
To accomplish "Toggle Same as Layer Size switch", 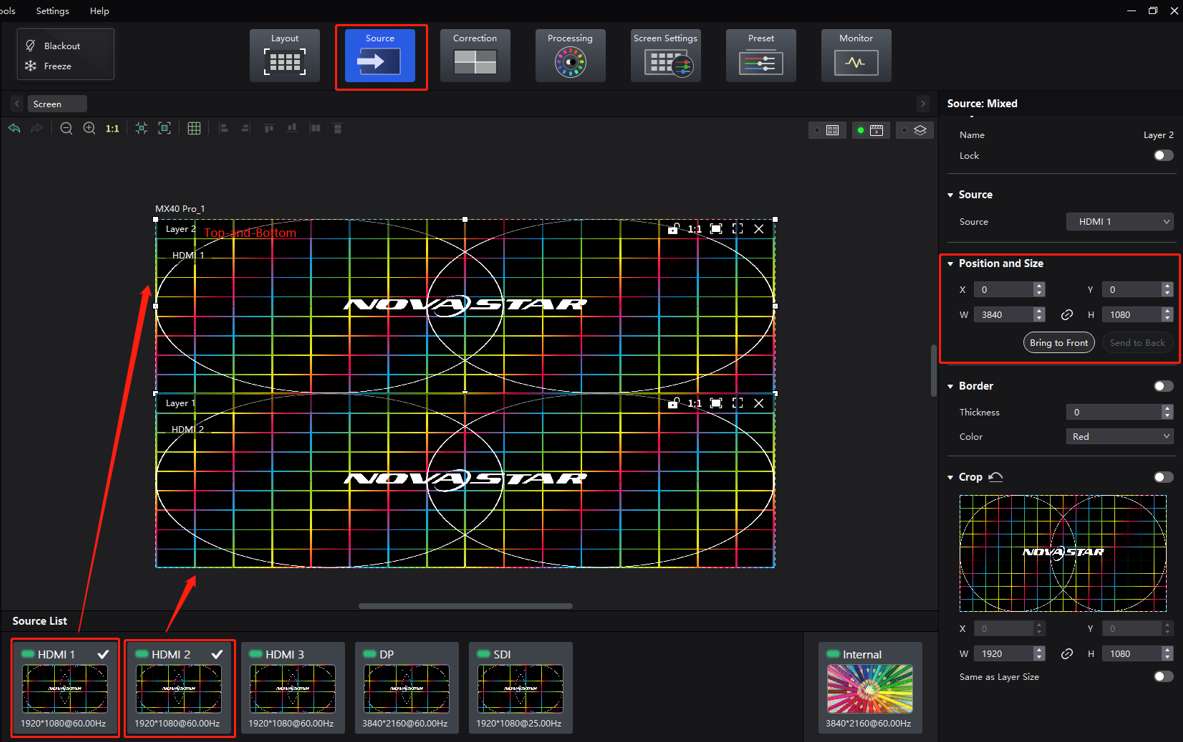I will (x=1163, y=676).
